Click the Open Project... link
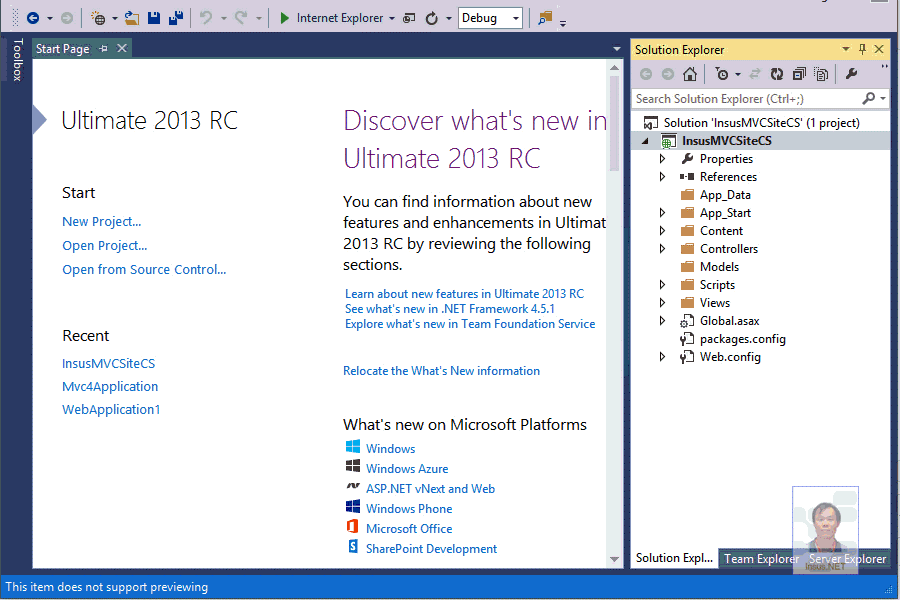The image size is (900, 600). 104,246
